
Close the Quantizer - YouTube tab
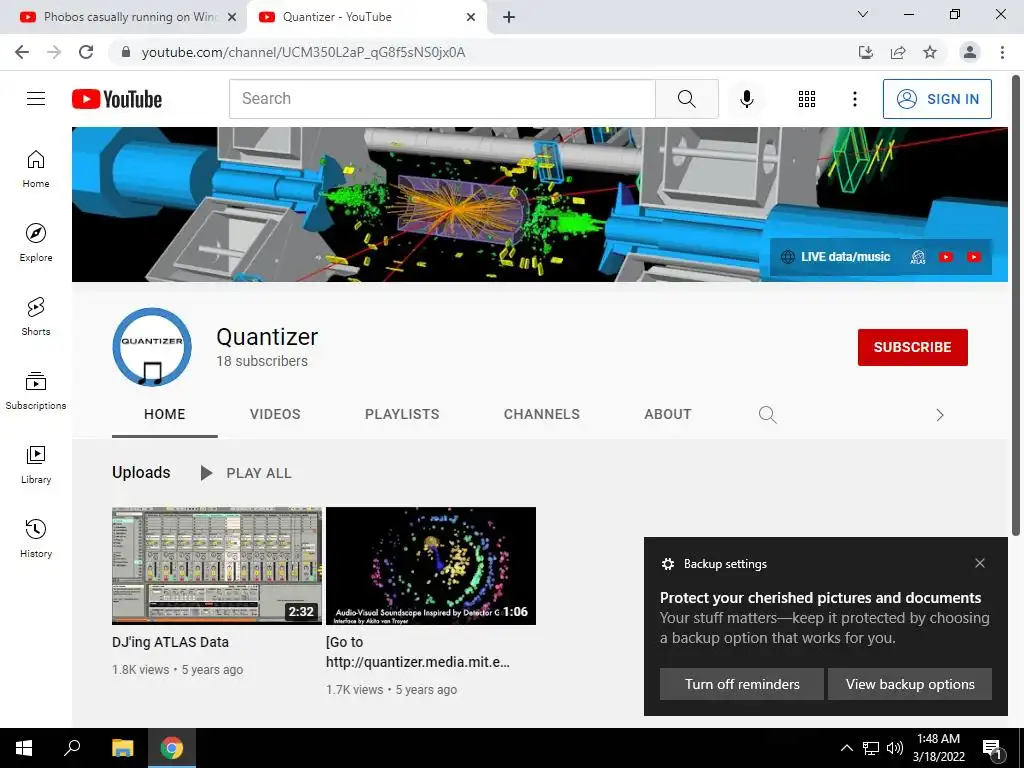(471, 18)
